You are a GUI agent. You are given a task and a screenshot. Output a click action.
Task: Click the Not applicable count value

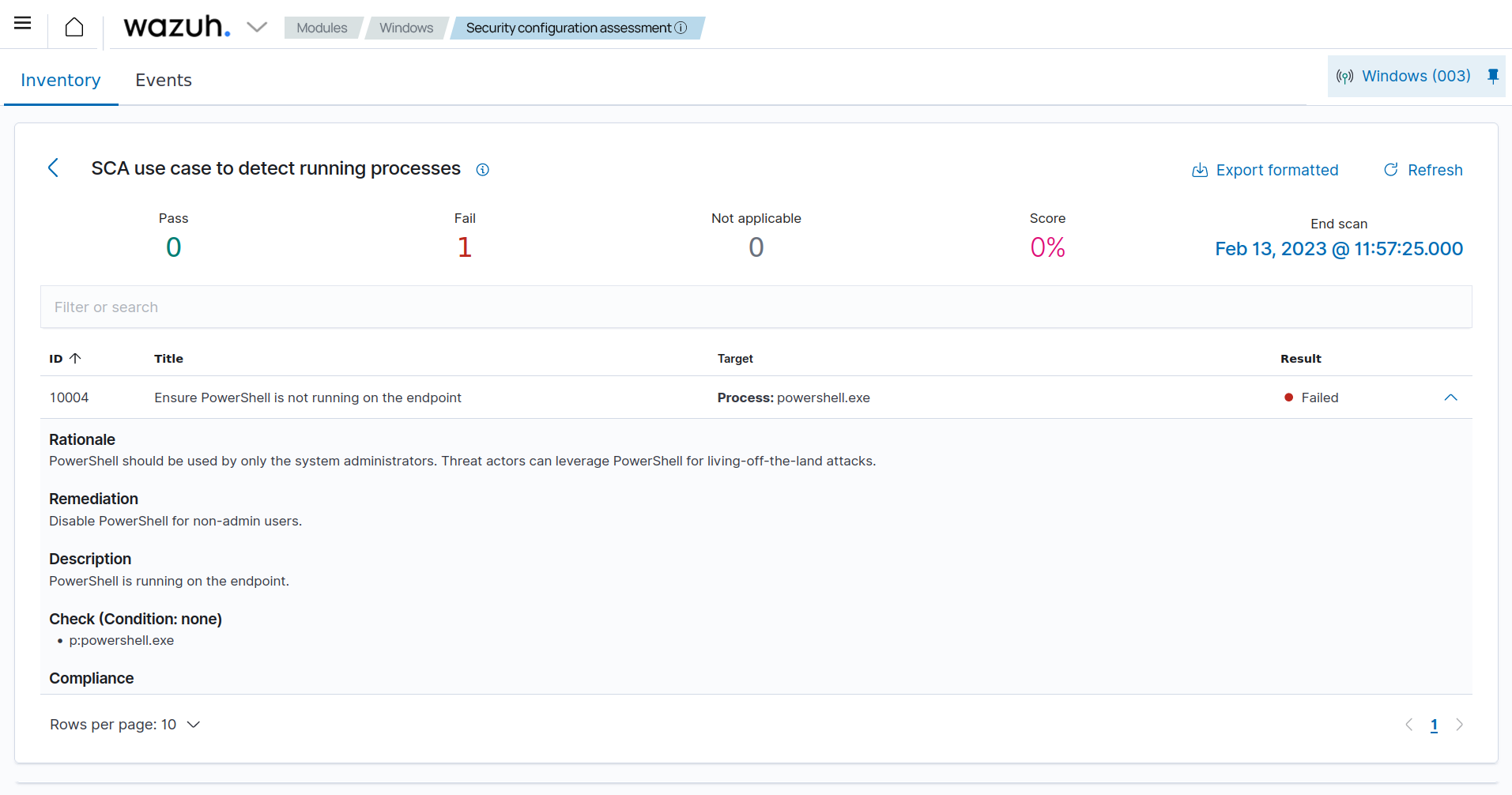(756, 247)
